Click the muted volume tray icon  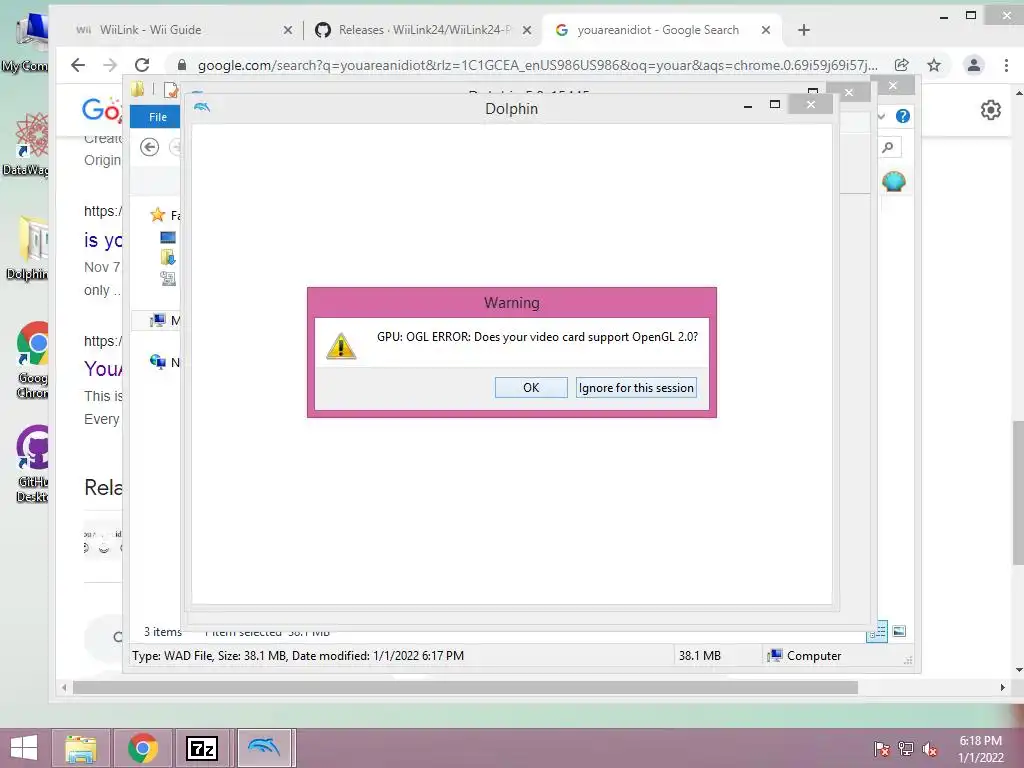(x=930, y=749)
